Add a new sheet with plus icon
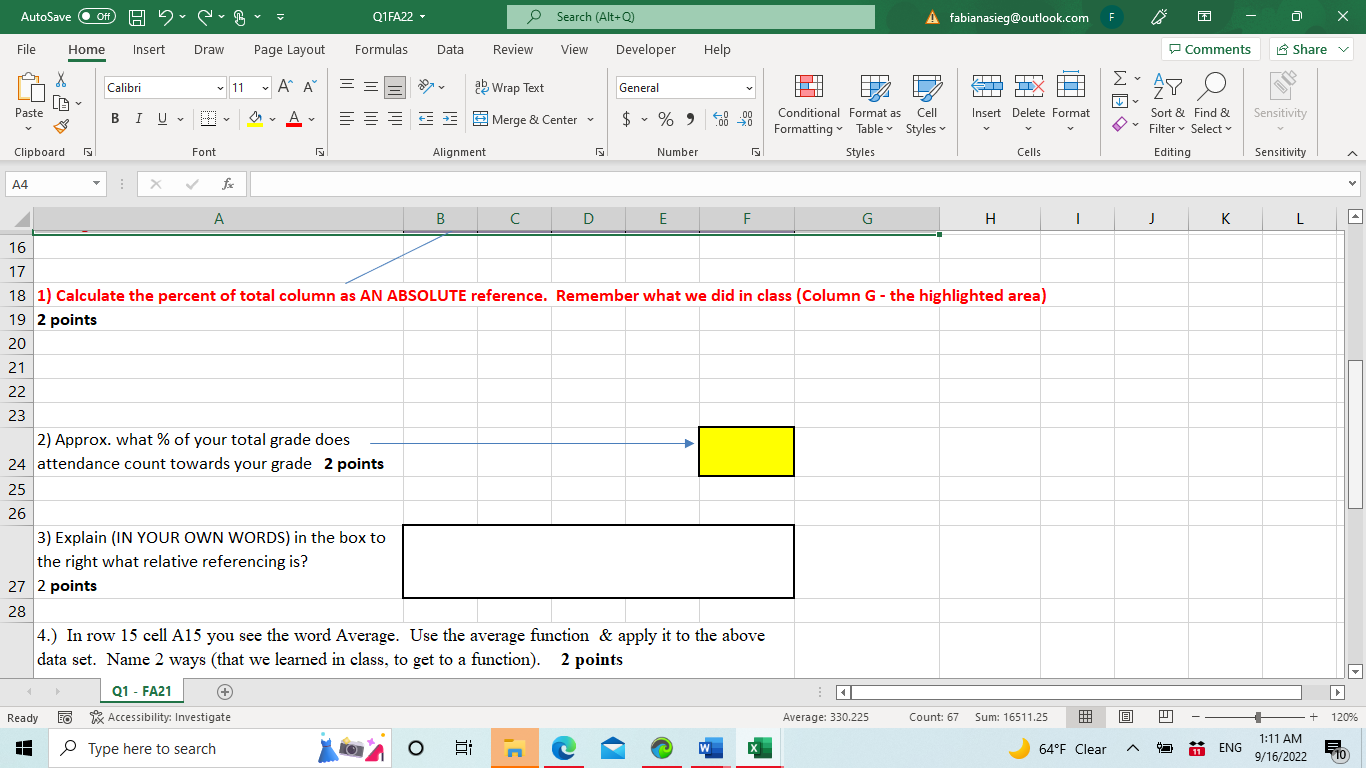 [x=224, y=691]
